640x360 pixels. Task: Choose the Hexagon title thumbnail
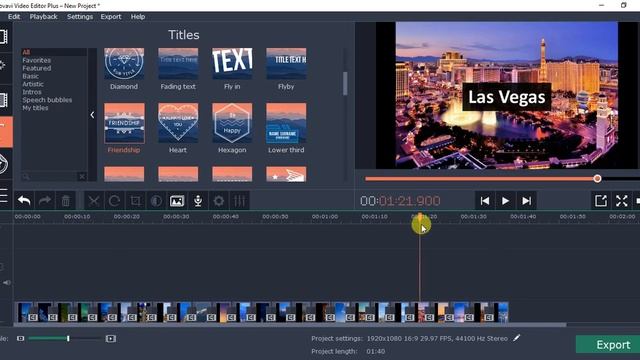(x=232, y=123)
